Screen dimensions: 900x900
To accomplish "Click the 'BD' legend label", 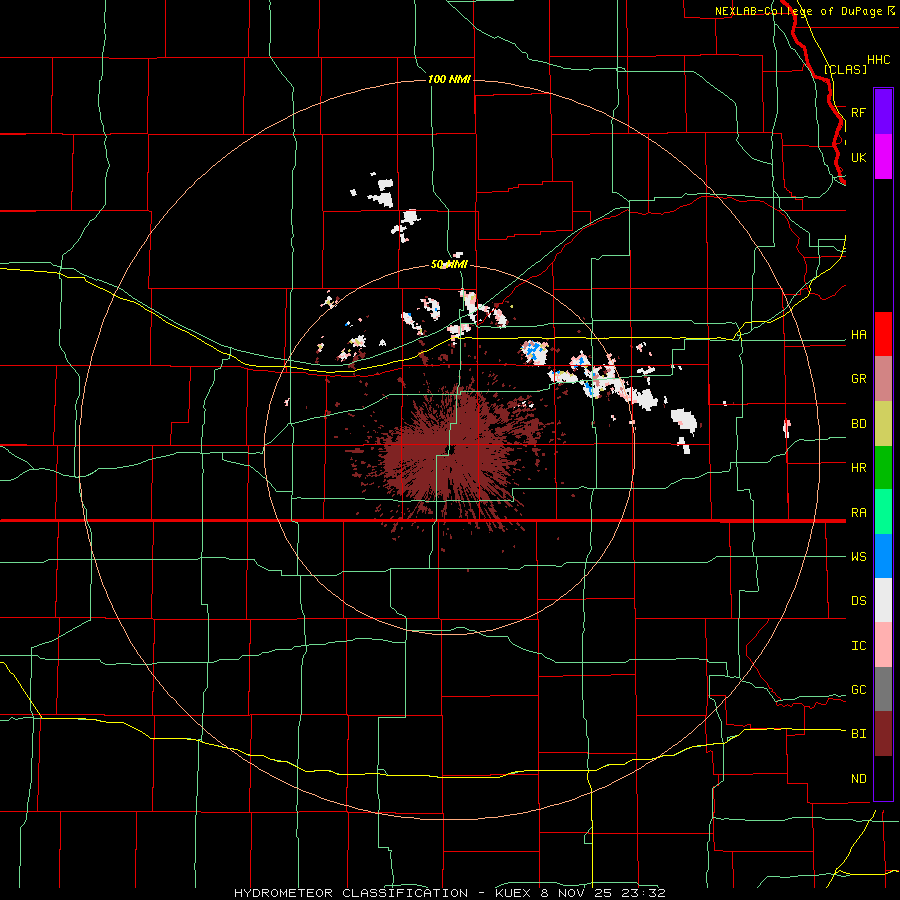I will click(858, 424).
